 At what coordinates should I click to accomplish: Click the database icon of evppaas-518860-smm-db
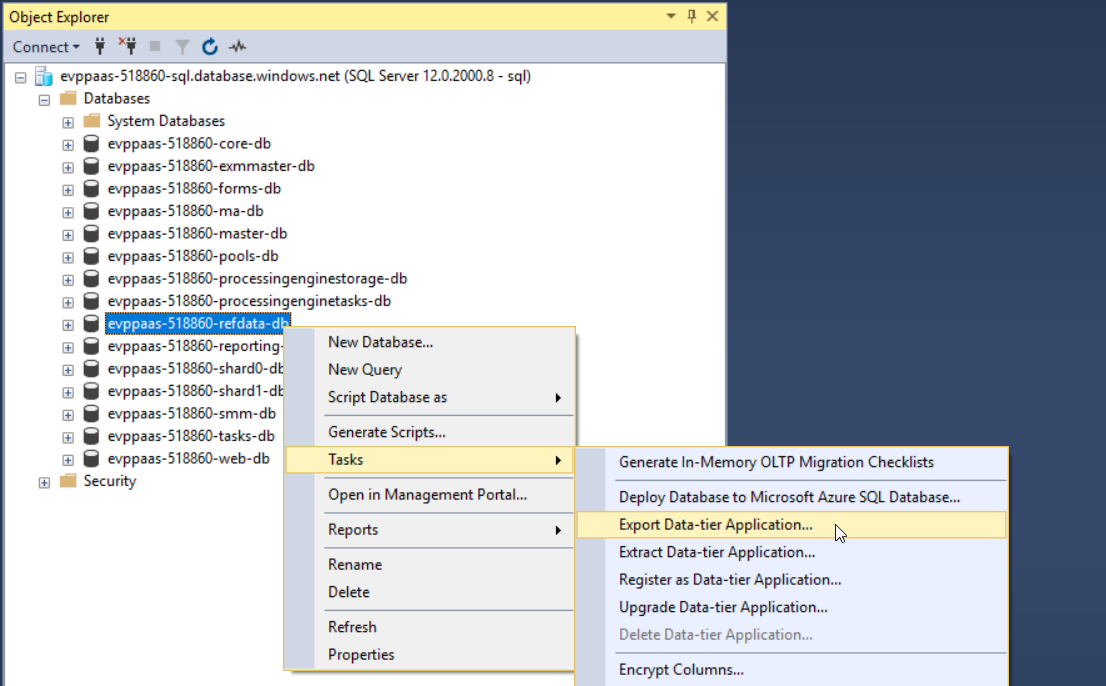point(91,414)
